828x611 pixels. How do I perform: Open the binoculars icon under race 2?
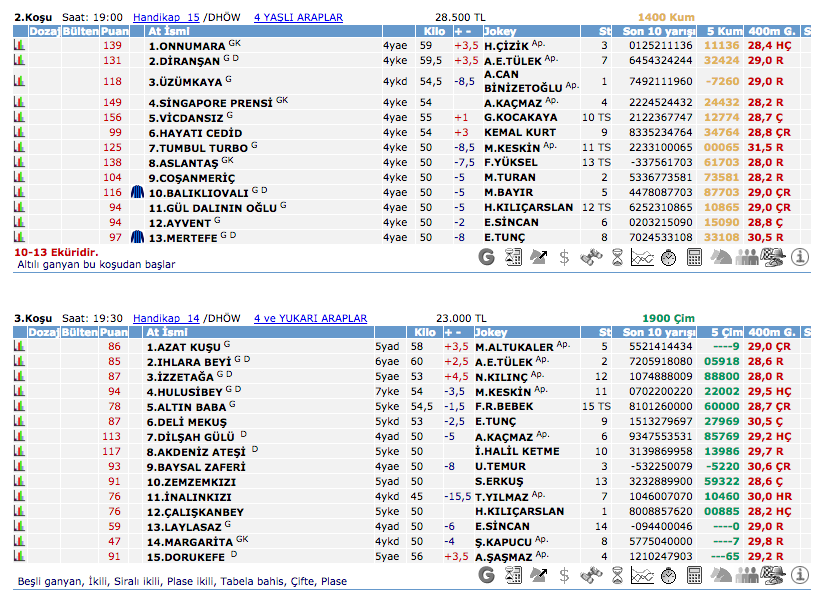[591, 257]
